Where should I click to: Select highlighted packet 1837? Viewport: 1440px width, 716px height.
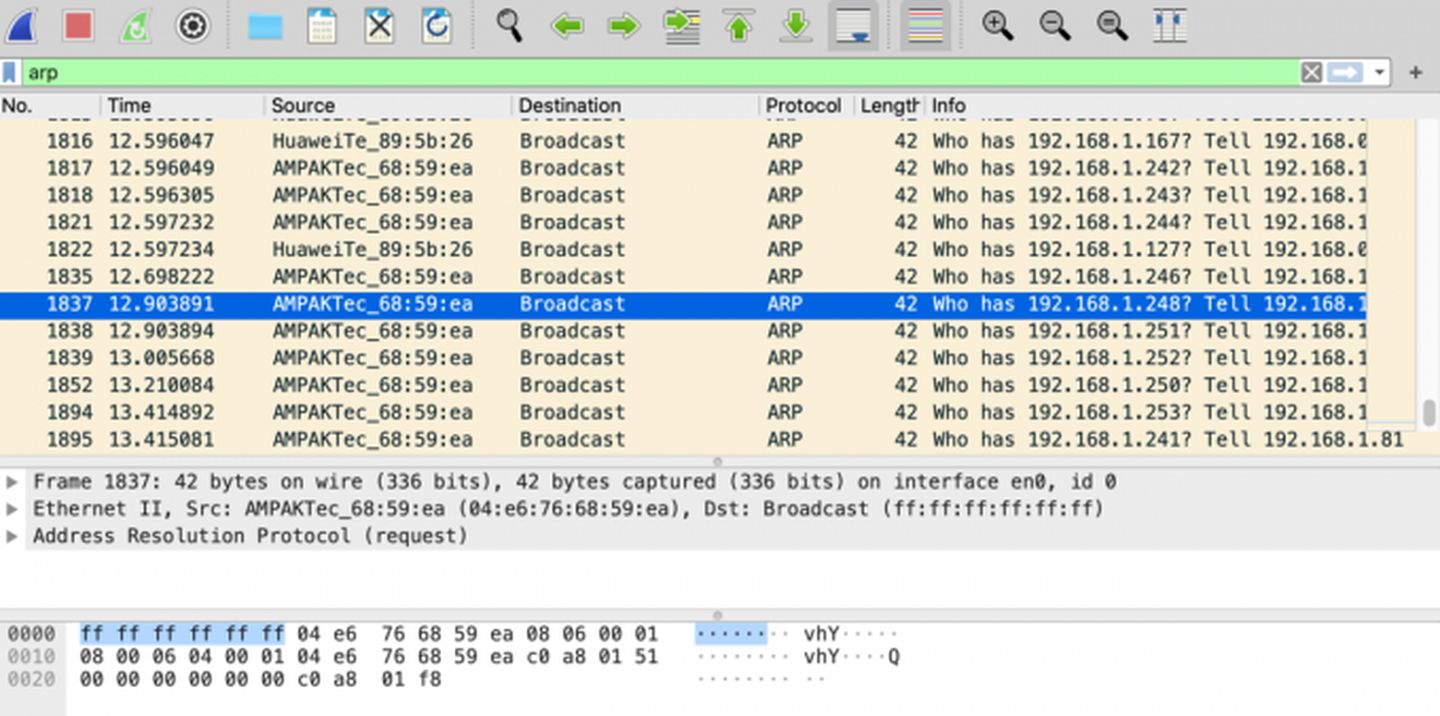683,304
